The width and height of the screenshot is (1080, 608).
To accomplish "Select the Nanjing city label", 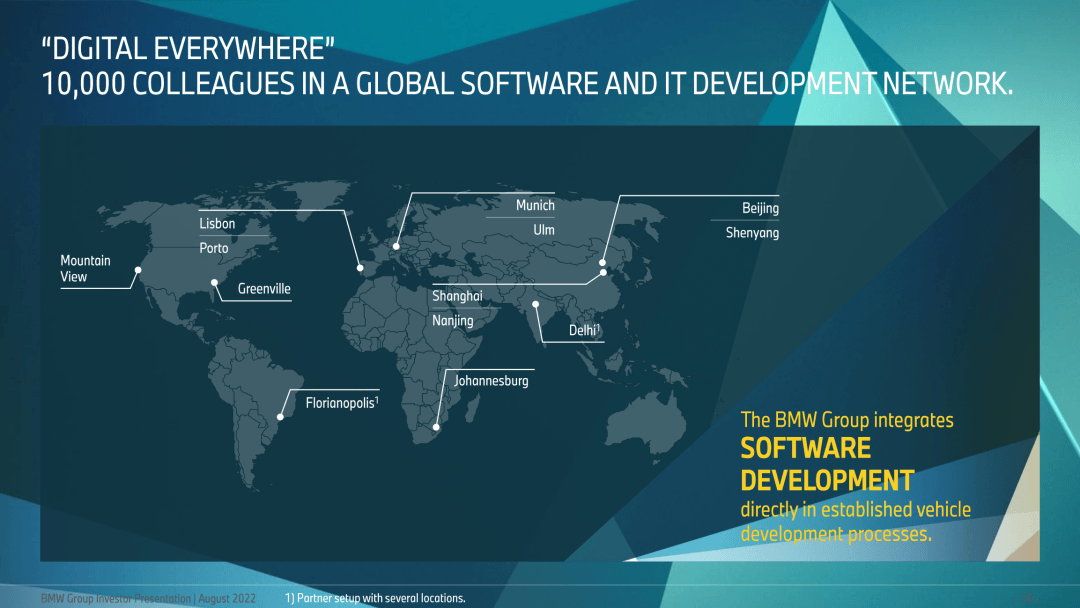I will tap(453, 321).
